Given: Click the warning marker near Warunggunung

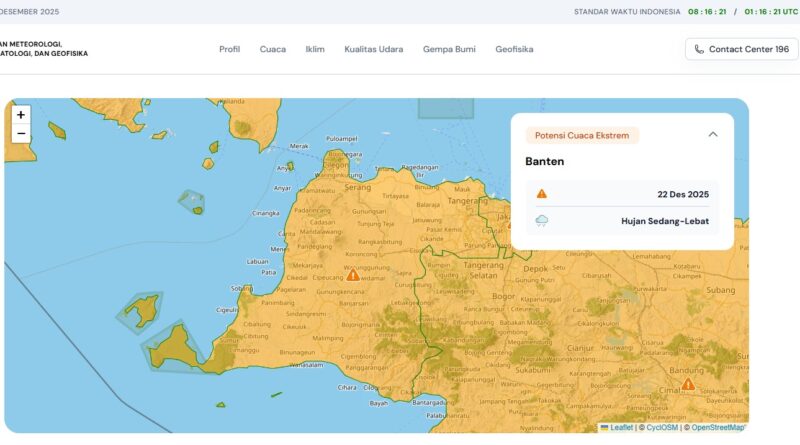Looking at the screenshot, I should pos(352,274).
